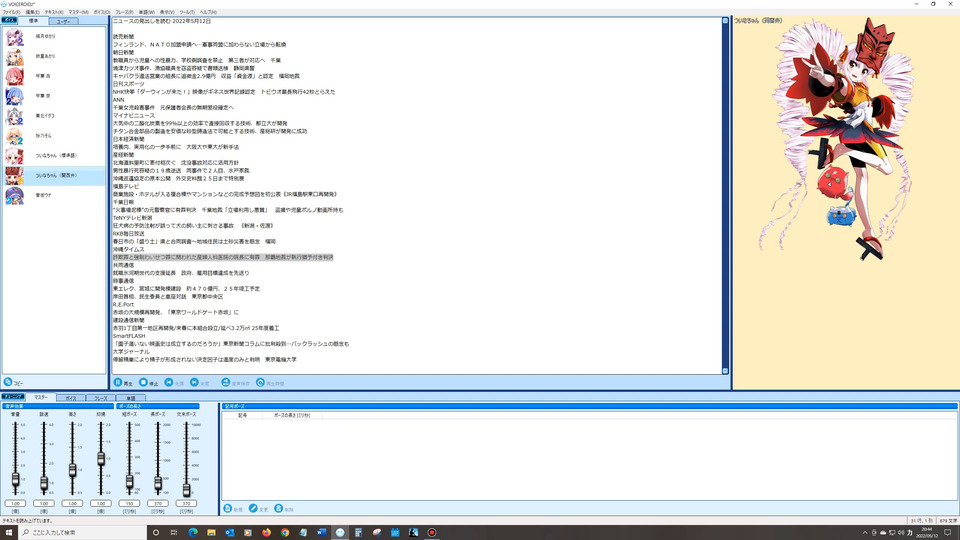The width and height of the screenshot is (960, 540).
Task: Switch to the フレーズ tuning tab
Action: [101, 398]
